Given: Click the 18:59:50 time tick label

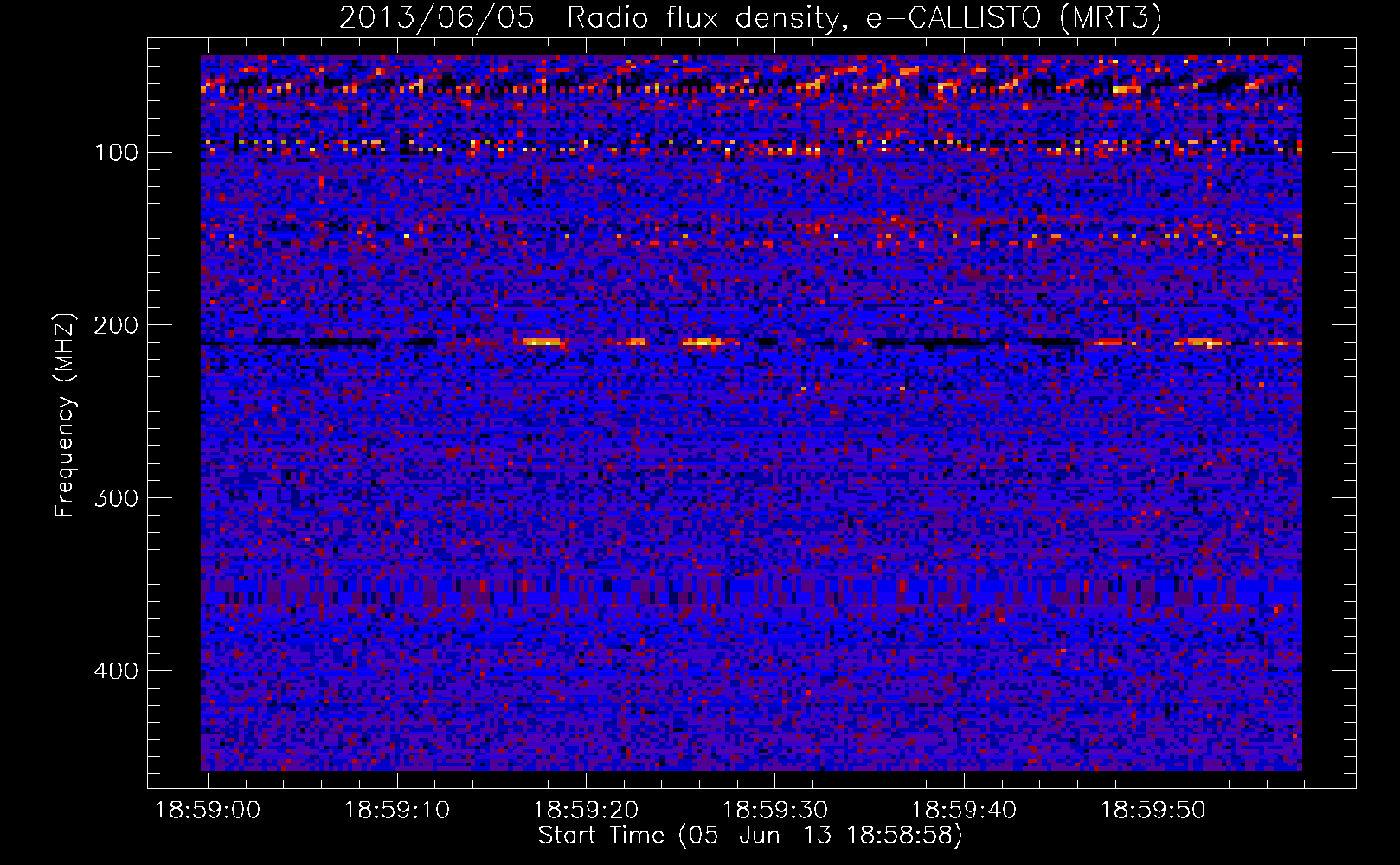Looking at the screenshot, I should tap(1153, 811).
